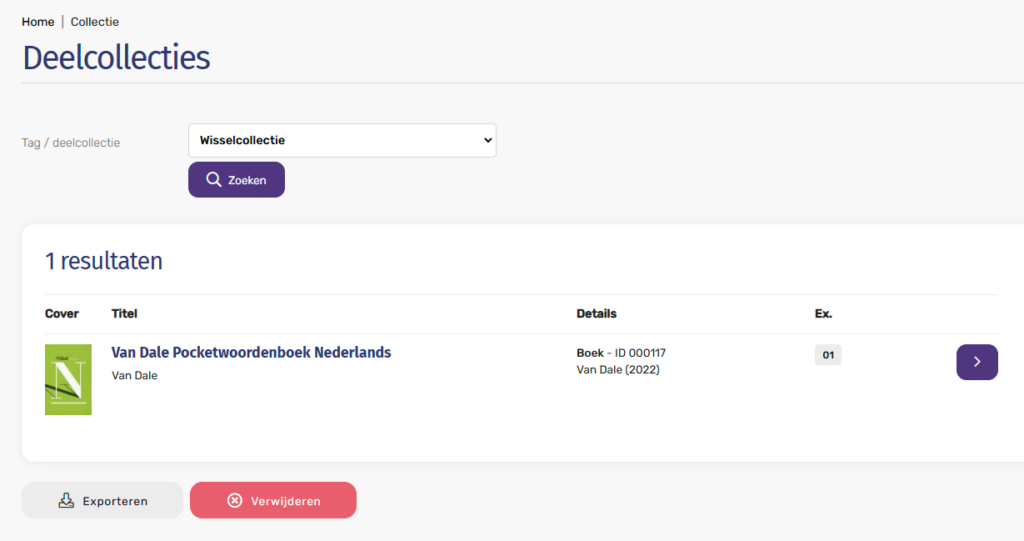Click the magnifier icon in Zoeken button
The image size is (1024, 541).
click(214, 179)
